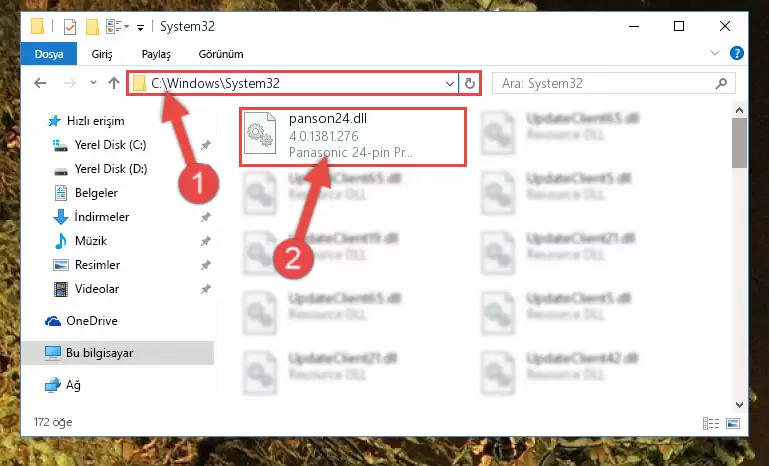The image size is (769, 466).
Task: Open the Paylaş ribbon tab
Action: click(156, 54)
